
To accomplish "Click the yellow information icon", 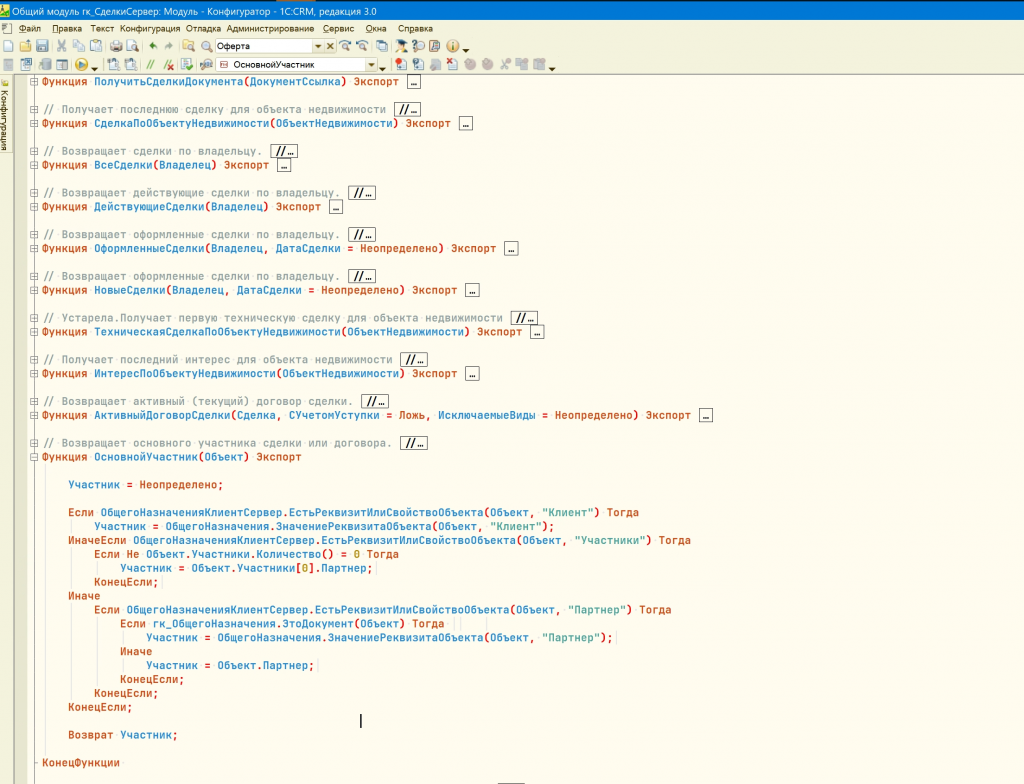I will click(x=453, y=46).
